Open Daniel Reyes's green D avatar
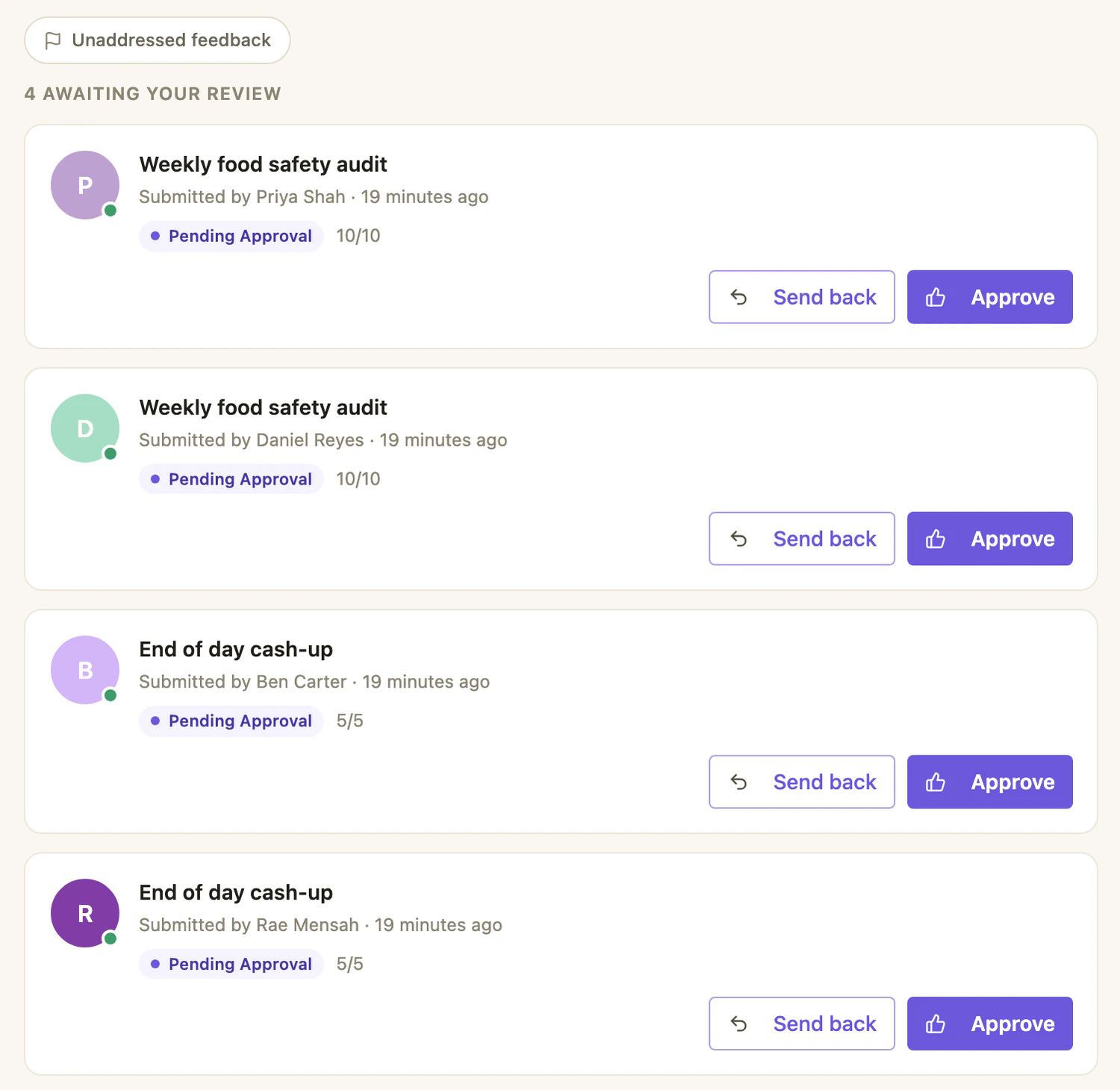 point(85,429)
